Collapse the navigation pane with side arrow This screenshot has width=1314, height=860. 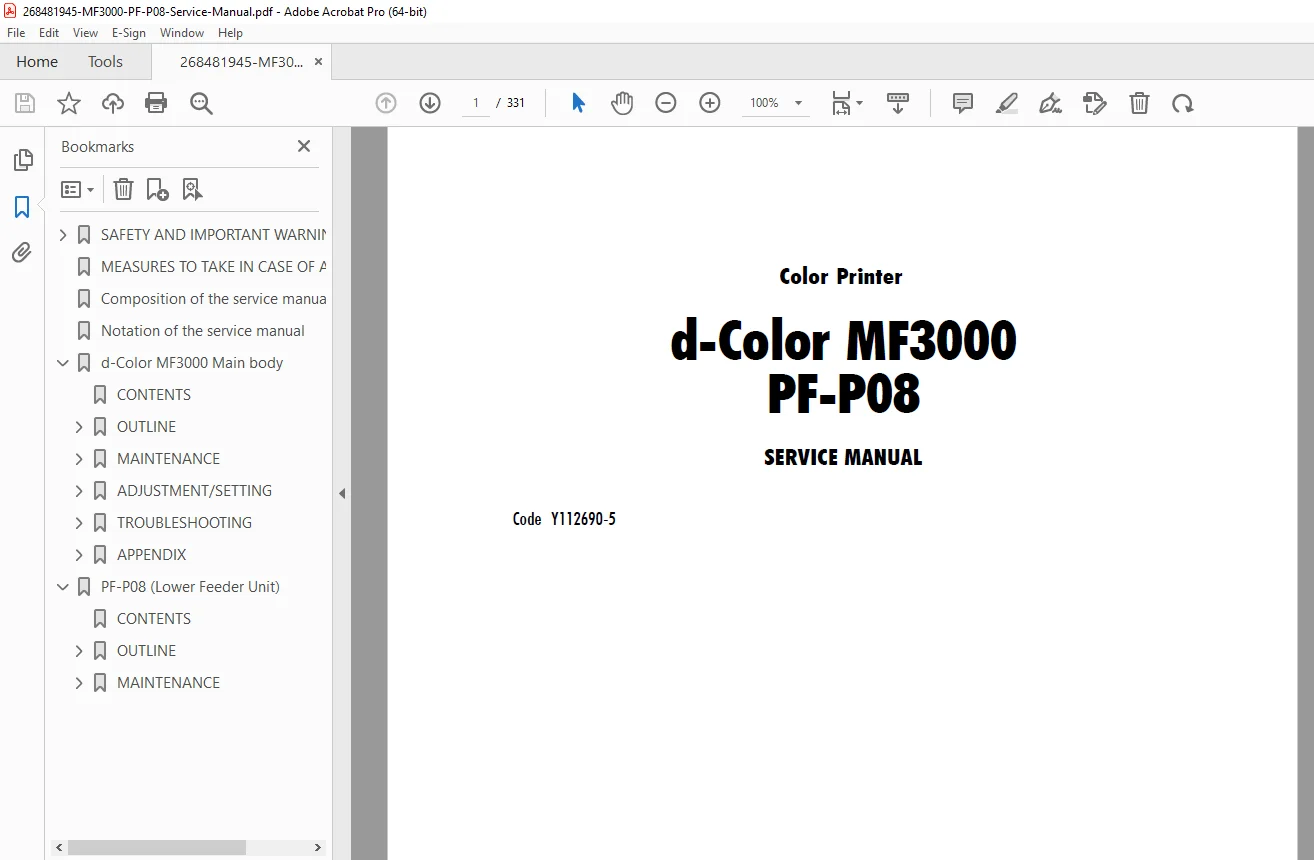pyautogui.click(x=342, y=493)
